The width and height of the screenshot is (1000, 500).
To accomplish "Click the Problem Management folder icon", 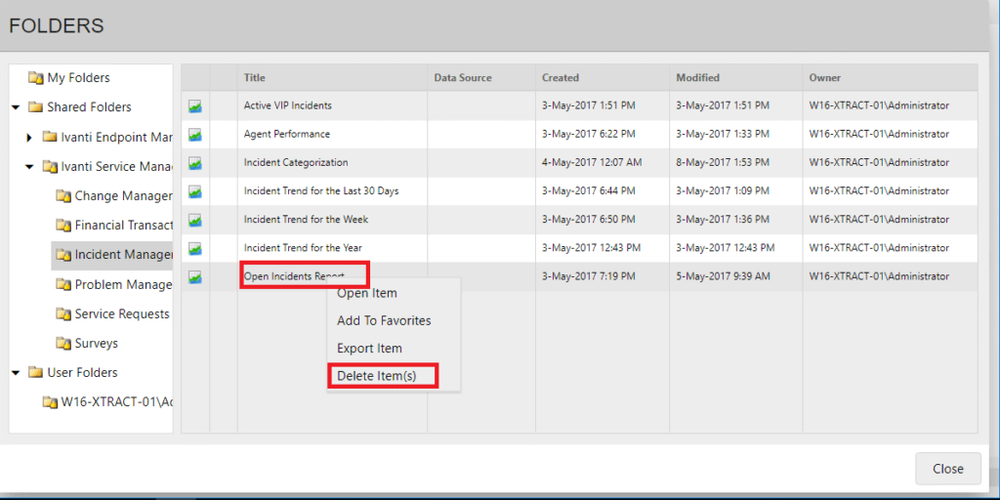I will tap(63, 284).
